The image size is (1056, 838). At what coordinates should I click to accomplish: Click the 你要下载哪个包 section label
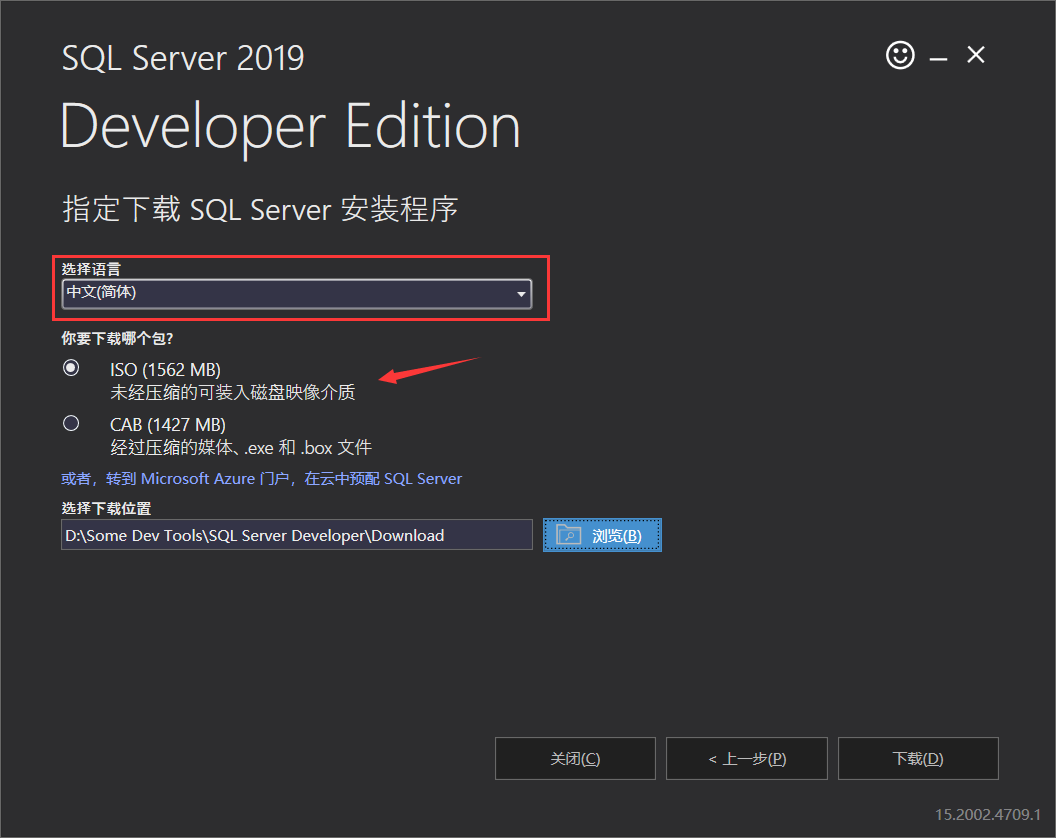[117, 338]
